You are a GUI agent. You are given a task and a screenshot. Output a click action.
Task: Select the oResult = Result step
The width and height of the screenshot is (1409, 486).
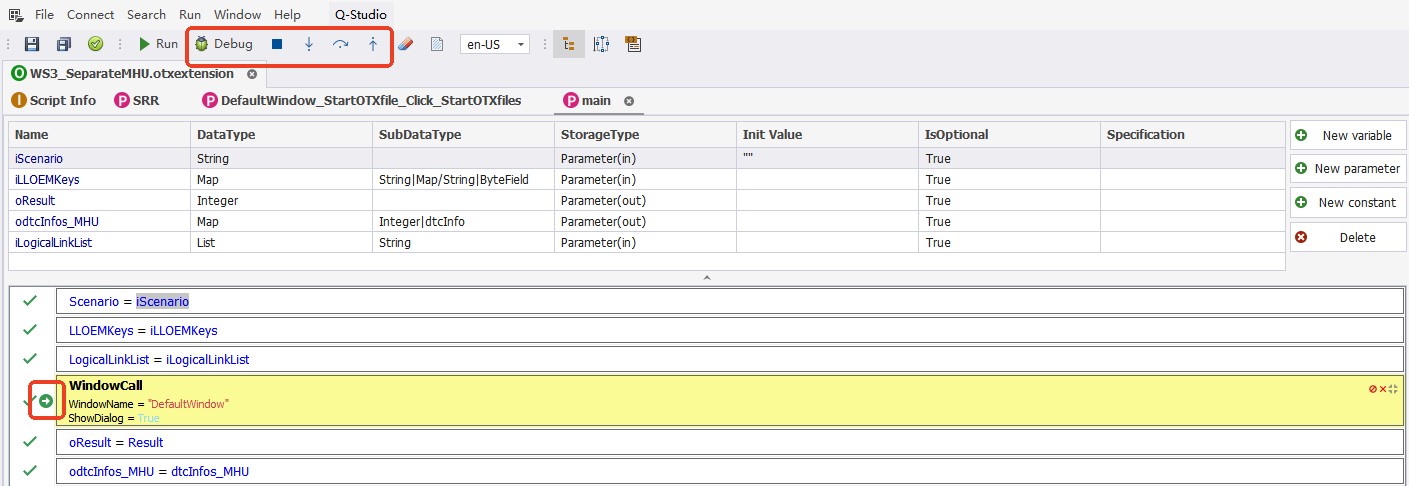click(x=730, y=442)
